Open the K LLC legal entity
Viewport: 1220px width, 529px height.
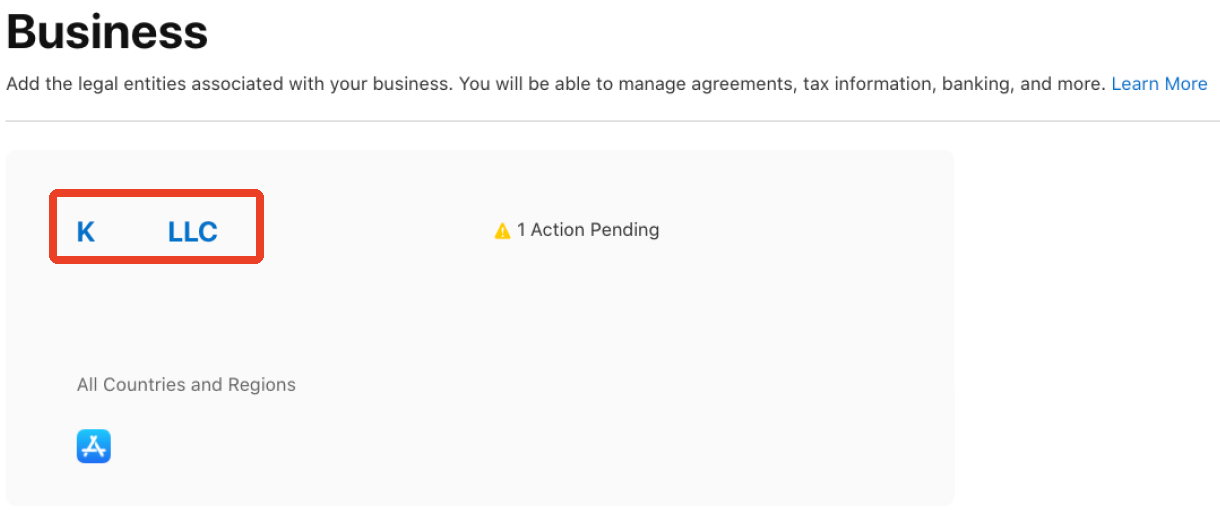click(147, 232)
